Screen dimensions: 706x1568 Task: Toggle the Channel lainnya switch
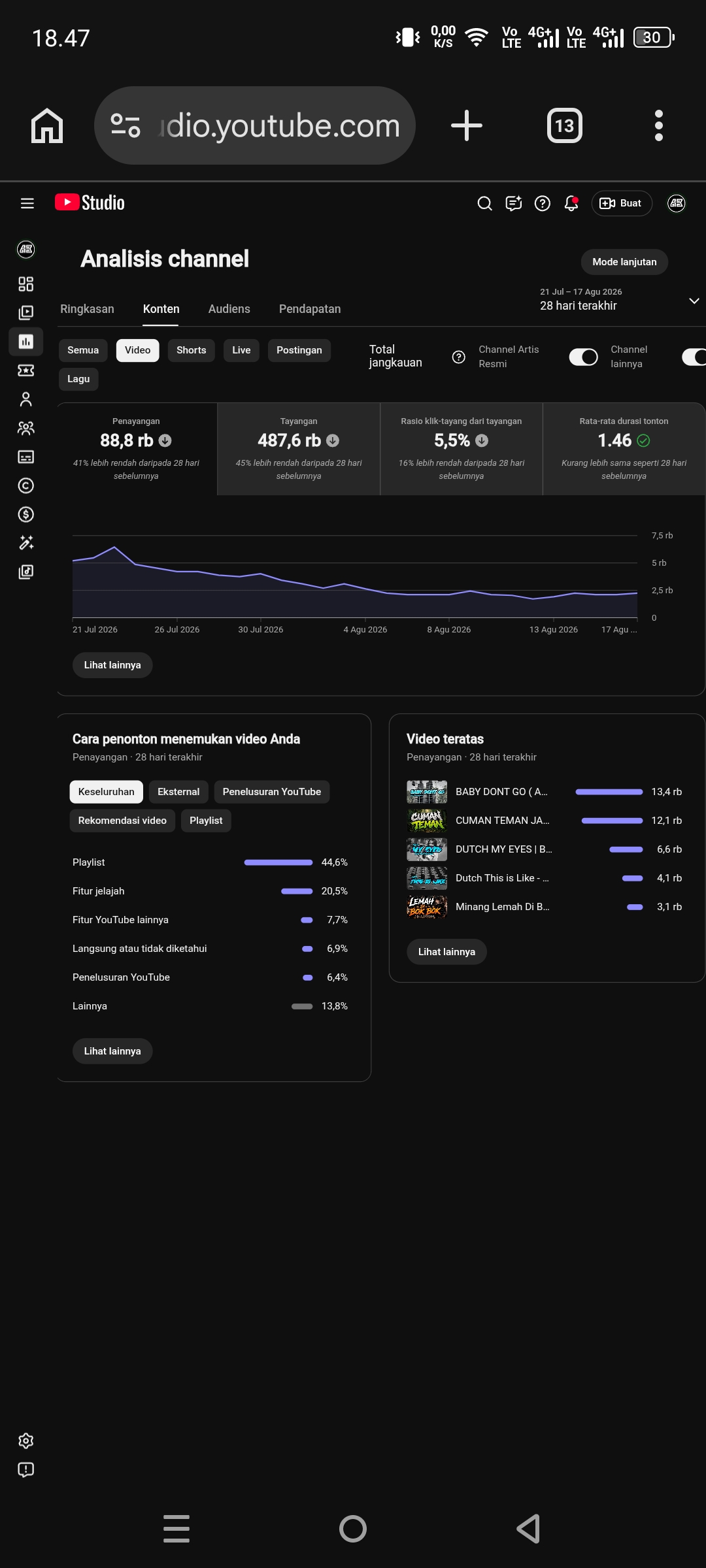tap(694, 357)
